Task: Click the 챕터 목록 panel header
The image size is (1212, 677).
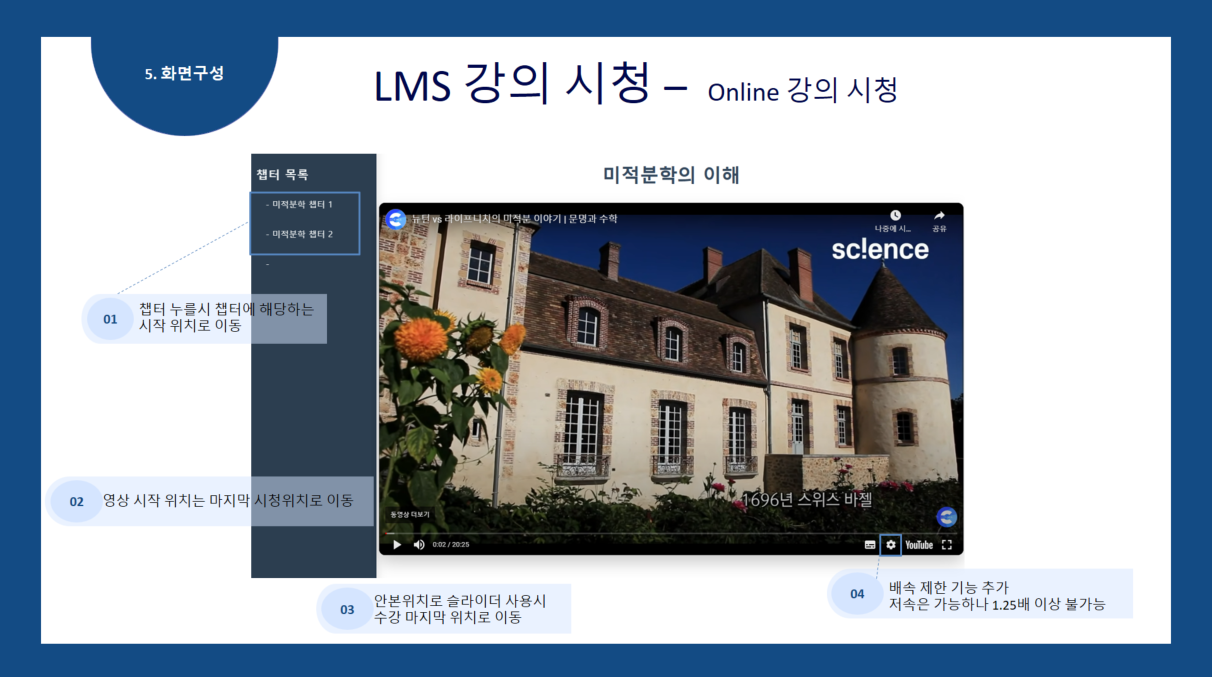Action: coord(282,175)
